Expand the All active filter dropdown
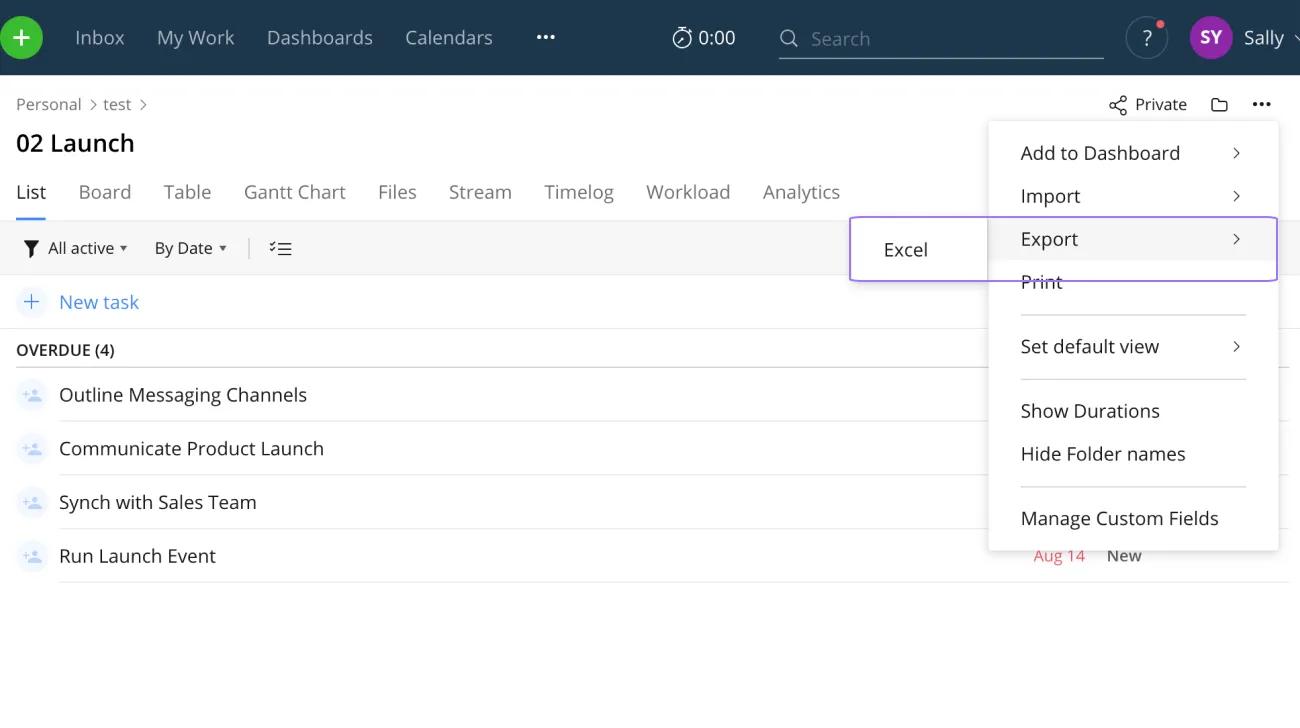The width and height of the screenshot is (1300, 728). tap(80, 247)
